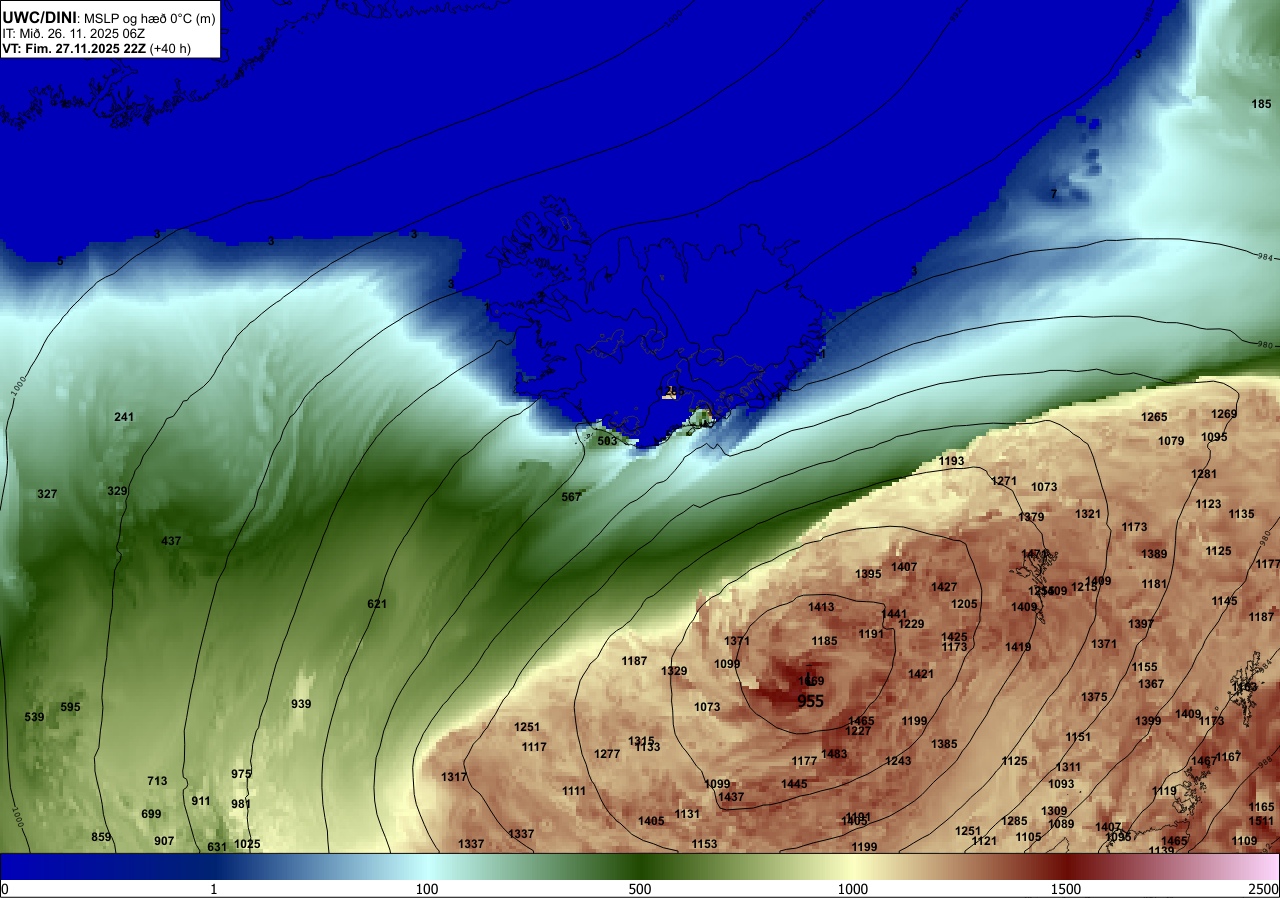Click the freezing level value 1271
Screen dimensions: 1280x898
1004,481
